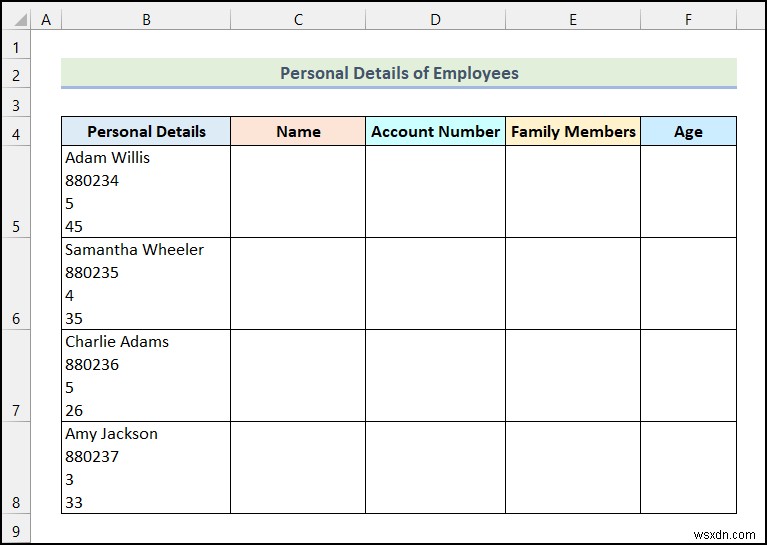
Task: Select the Personal Details header cell
Action: 146,131
